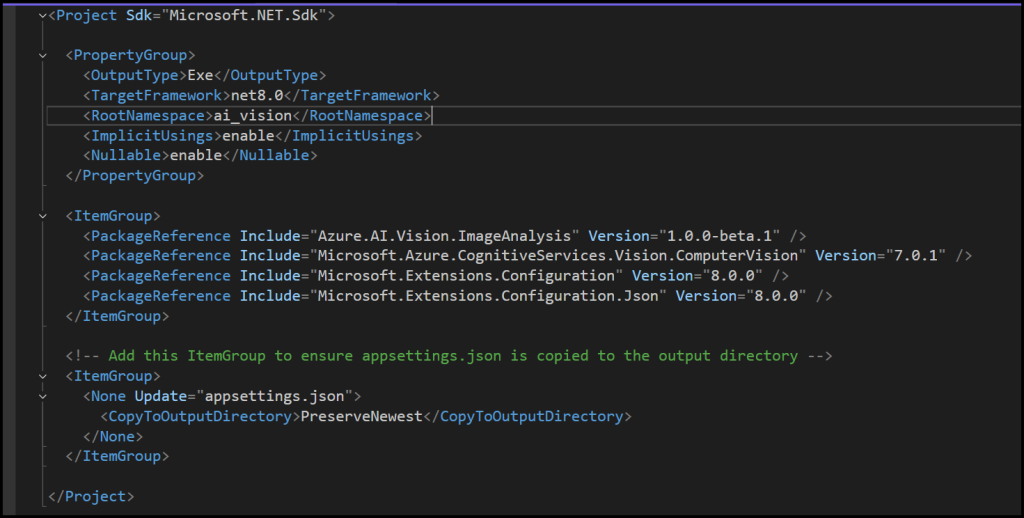
Task: Click Version attribute on the ComputerVision line
Action: point(845,255)
